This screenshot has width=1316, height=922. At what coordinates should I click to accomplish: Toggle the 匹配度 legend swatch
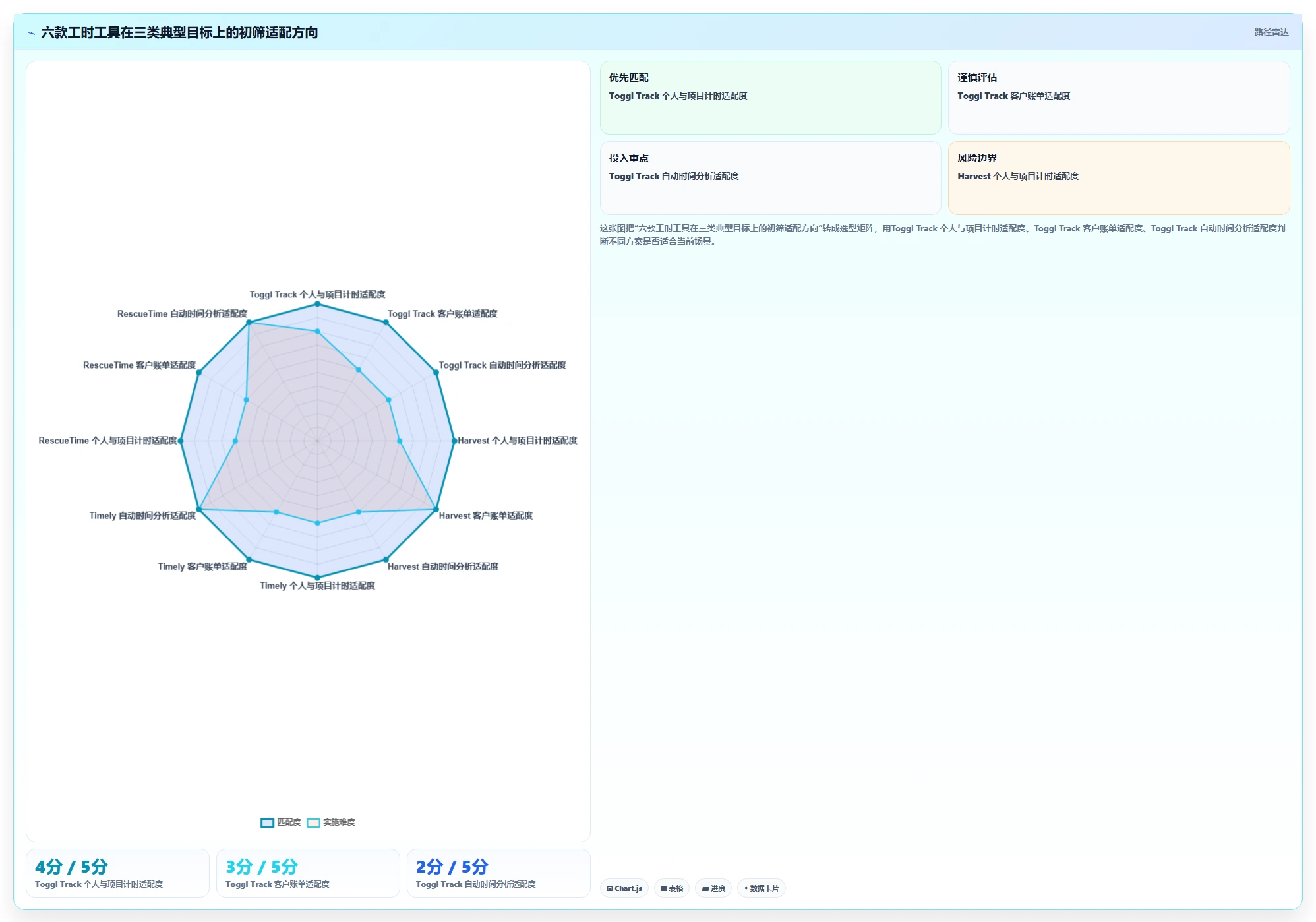pos(267,822)
